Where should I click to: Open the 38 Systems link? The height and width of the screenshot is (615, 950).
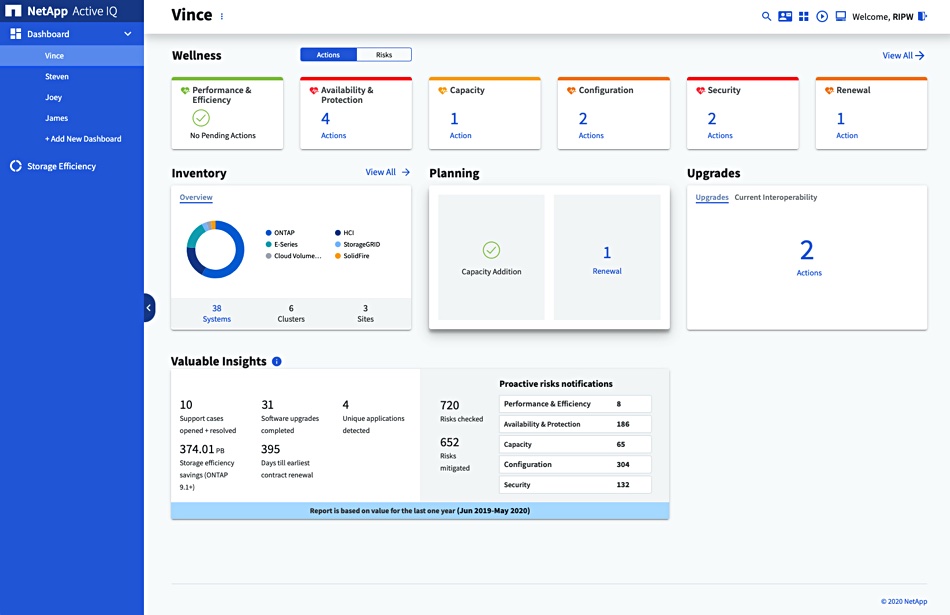[217, 313]
